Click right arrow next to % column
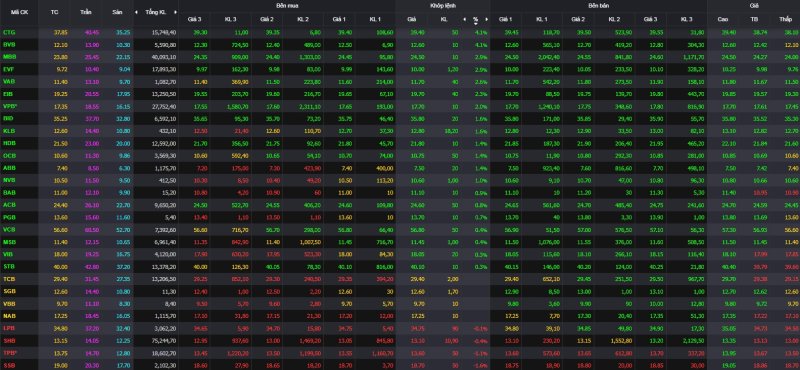The image size is (800, 370). (x=487, y=19)
